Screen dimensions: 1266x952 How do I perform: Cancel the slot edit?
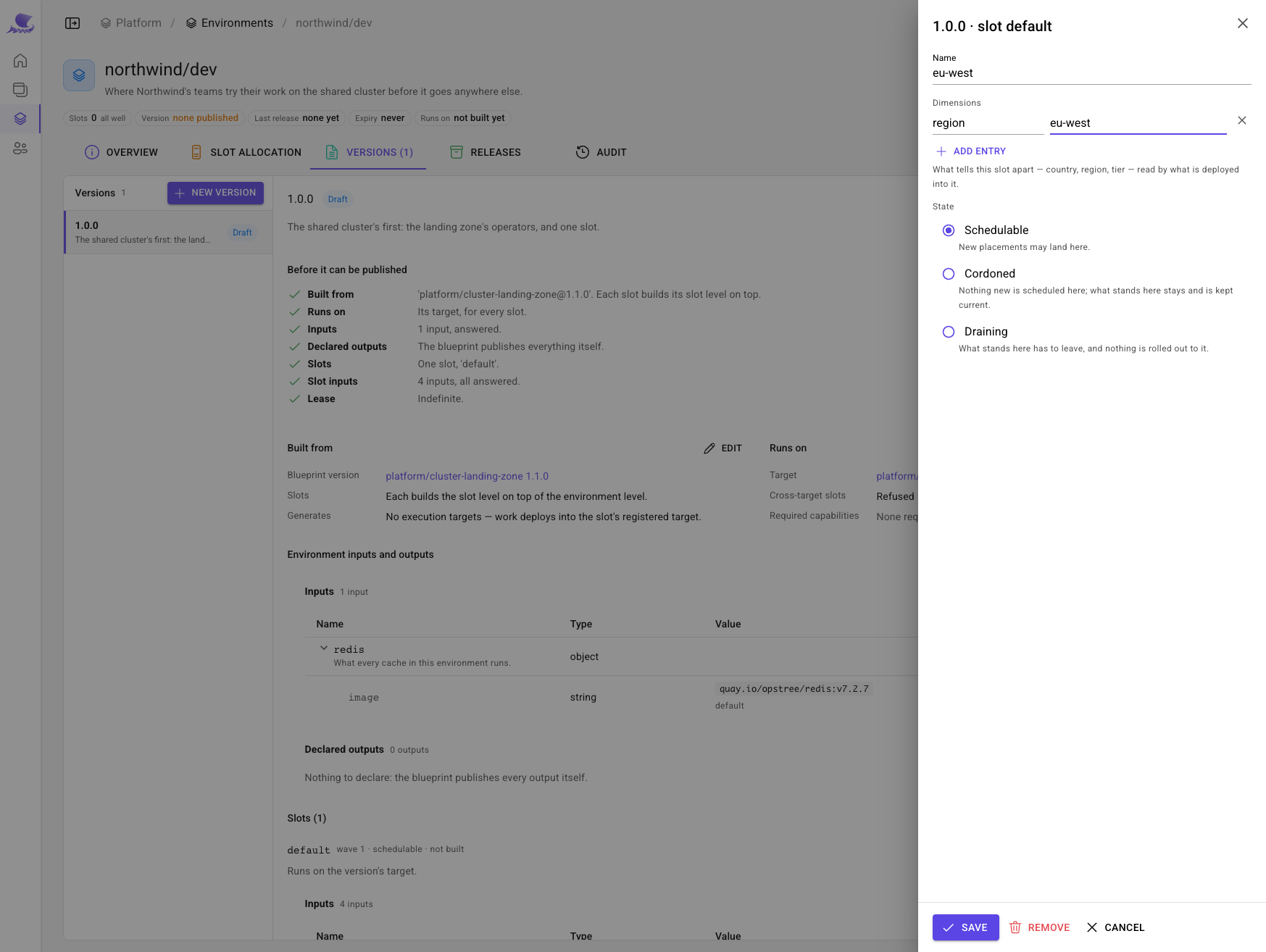pos(1116,927)
